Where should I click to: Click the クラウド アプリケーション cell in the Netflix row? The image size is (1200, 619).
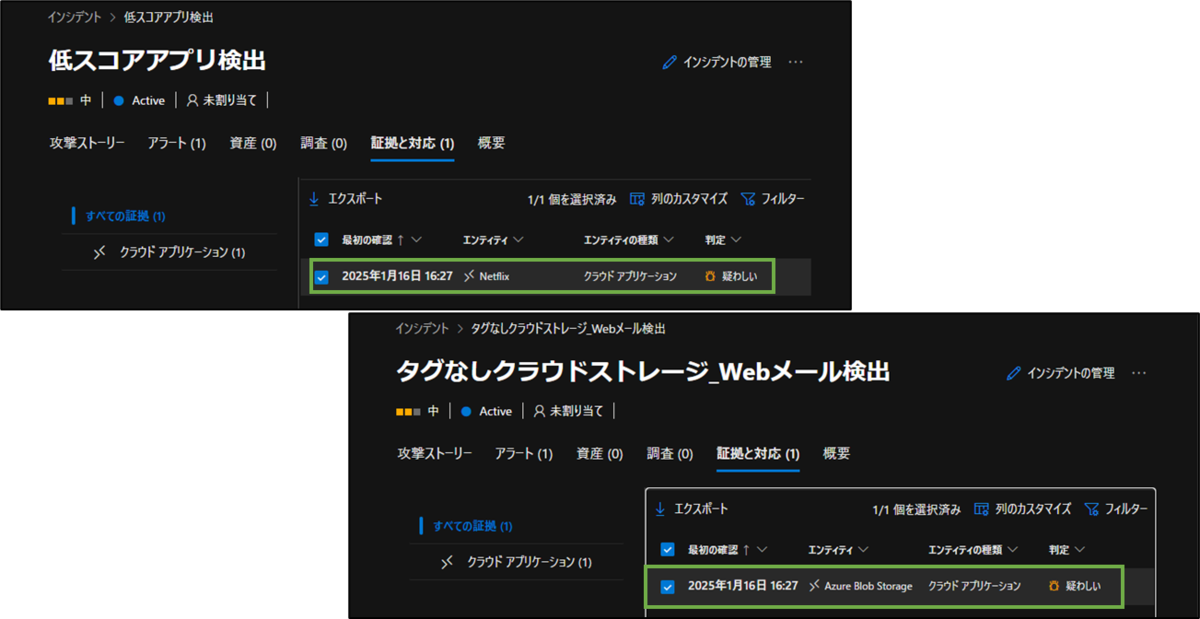click(630, 276)
